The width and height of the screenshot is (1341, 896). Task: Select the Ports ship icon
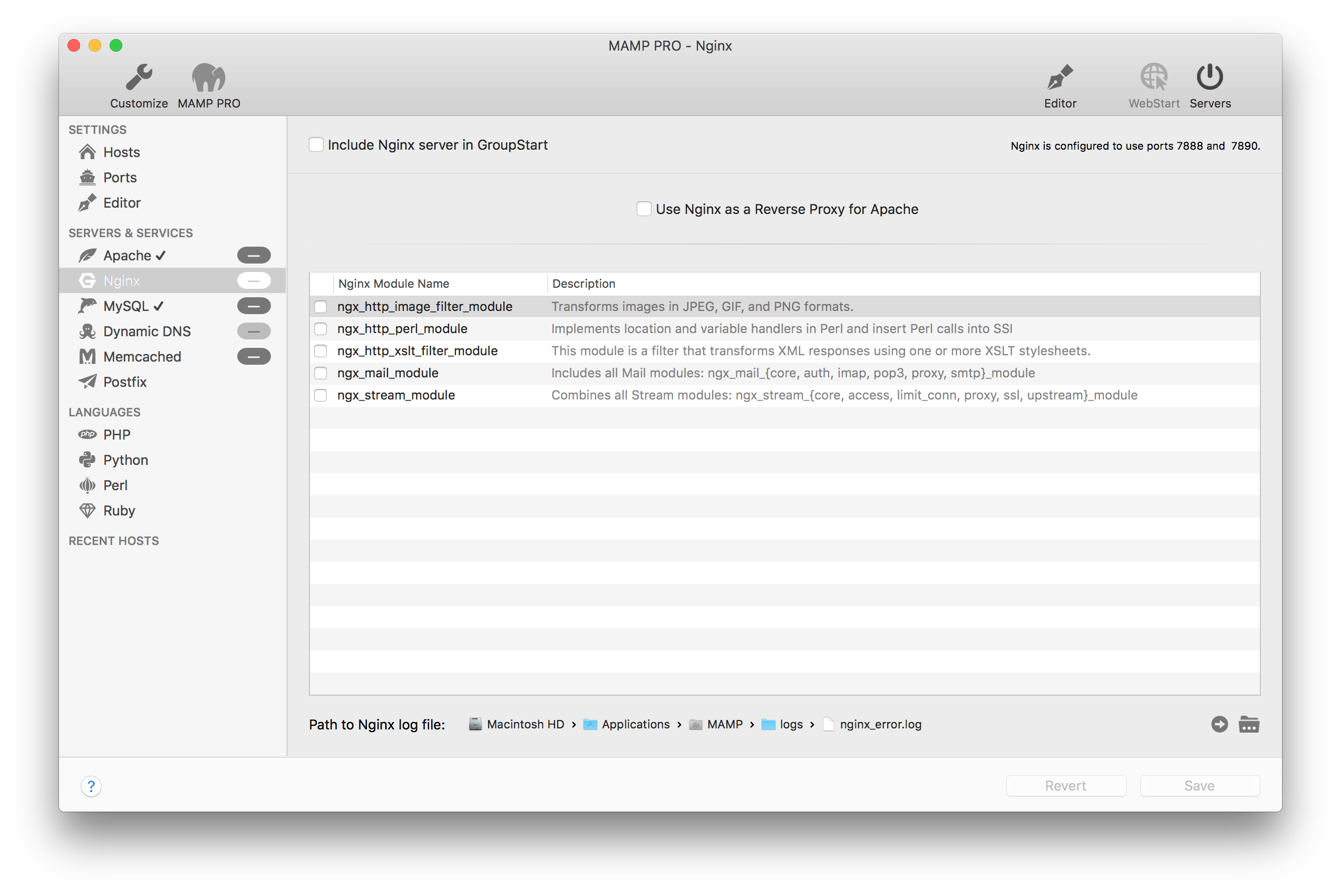(88, 177)
